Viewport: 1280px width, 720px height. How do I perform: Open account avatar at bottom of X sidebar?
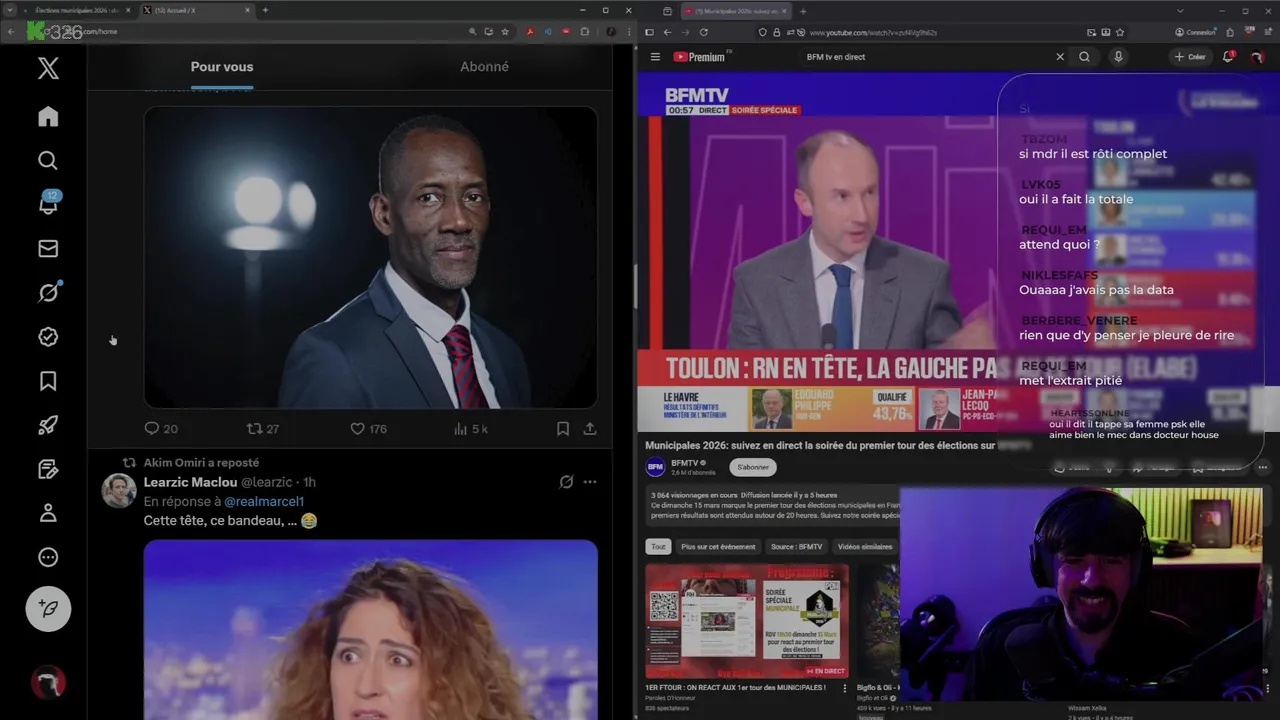(48, 683)
